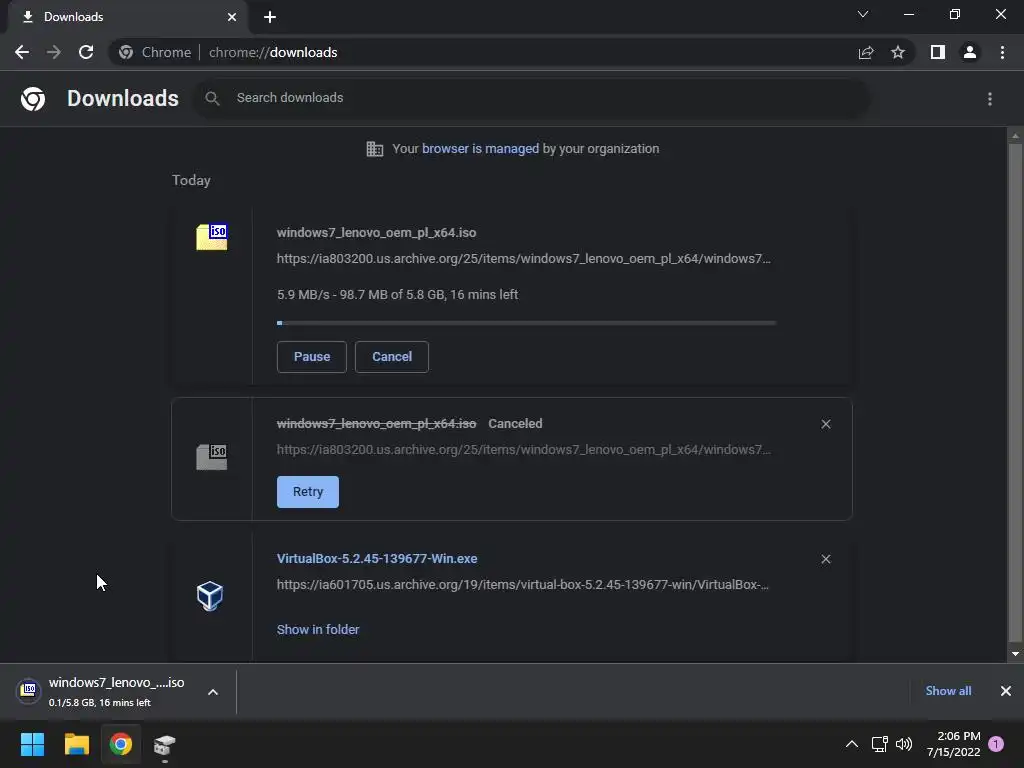Open the side panel icon
The width and height of the screenshot is (1024, 768).
[x=938, y=52]
